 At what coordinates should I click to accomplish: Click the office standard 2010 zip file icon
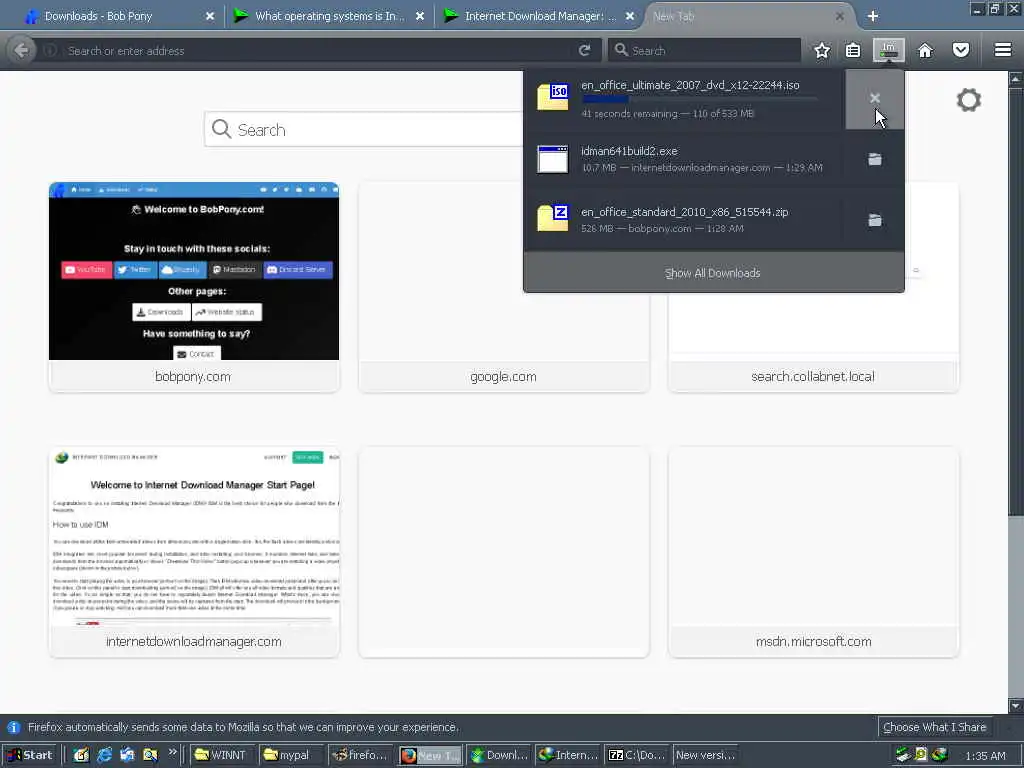552,218
